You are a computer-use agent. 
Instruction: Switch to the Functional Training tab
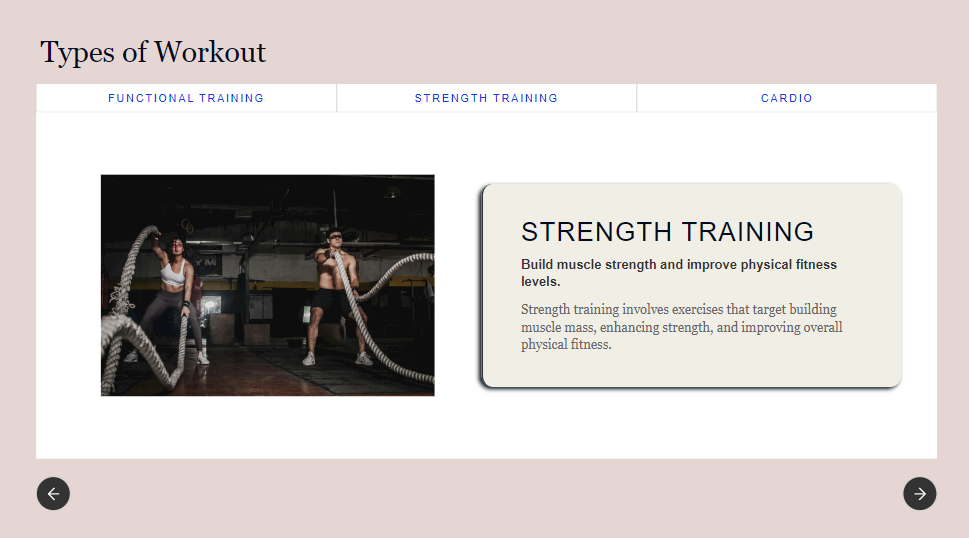point(186,98)
